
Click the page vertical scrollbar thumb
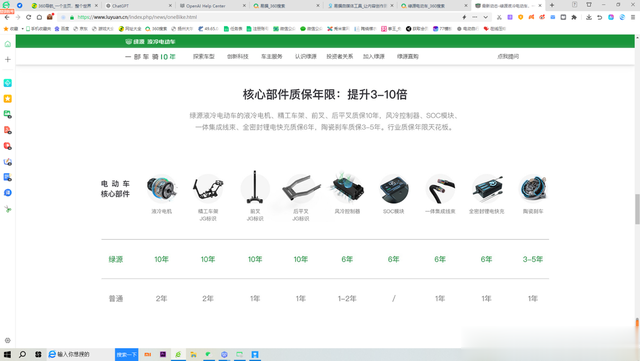637,209
